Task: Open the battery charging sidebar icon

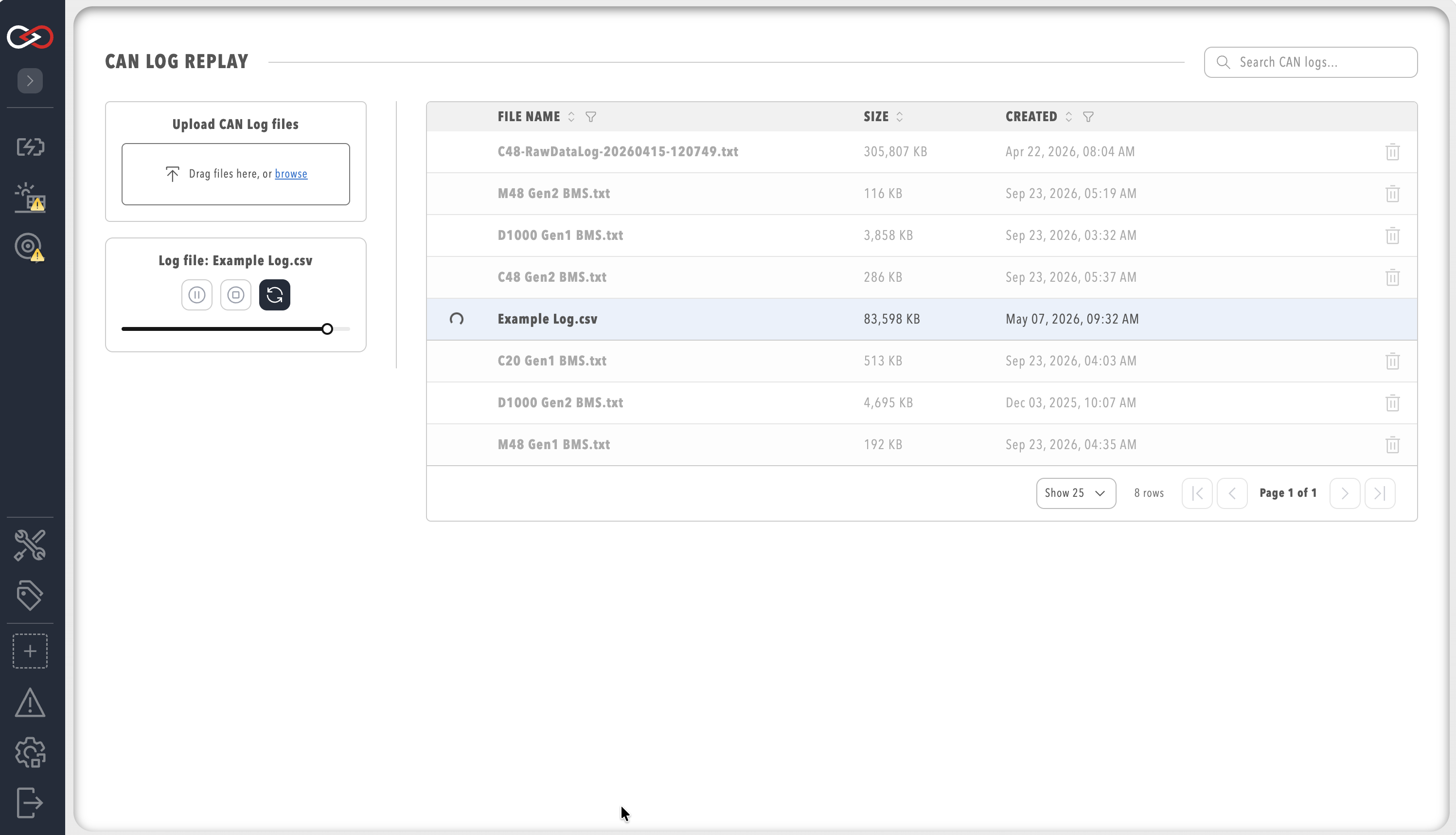Action: coord(30,147)
